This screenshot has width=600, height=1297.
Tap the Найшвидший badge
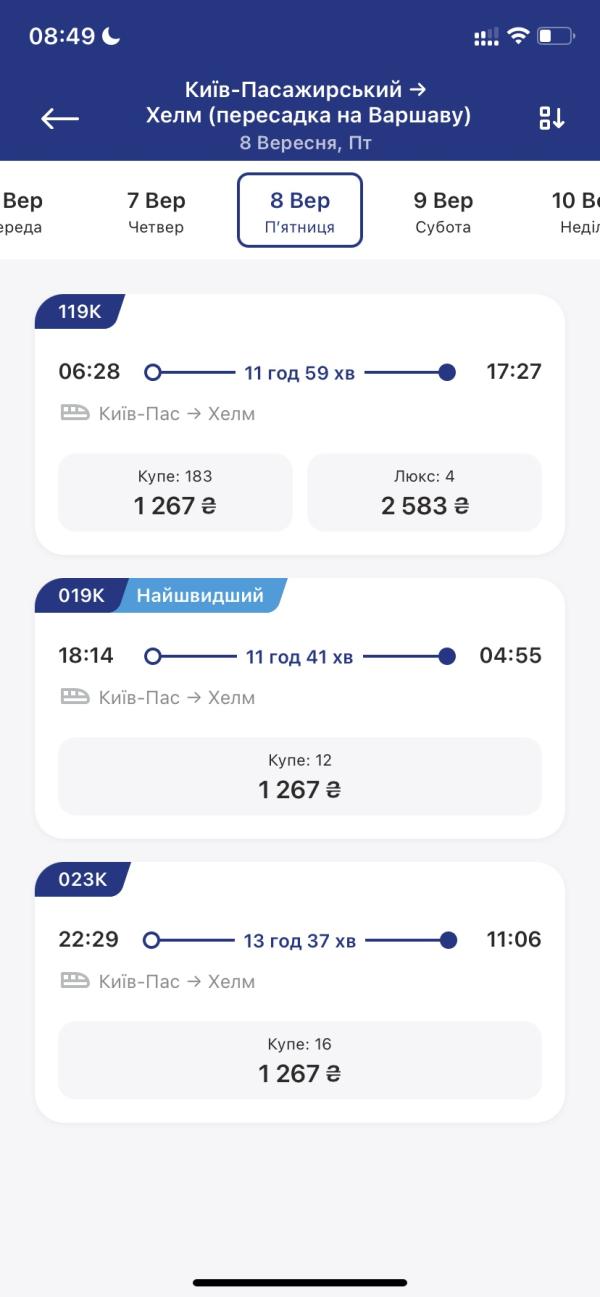pyautogui.click(x=201, y=596)
